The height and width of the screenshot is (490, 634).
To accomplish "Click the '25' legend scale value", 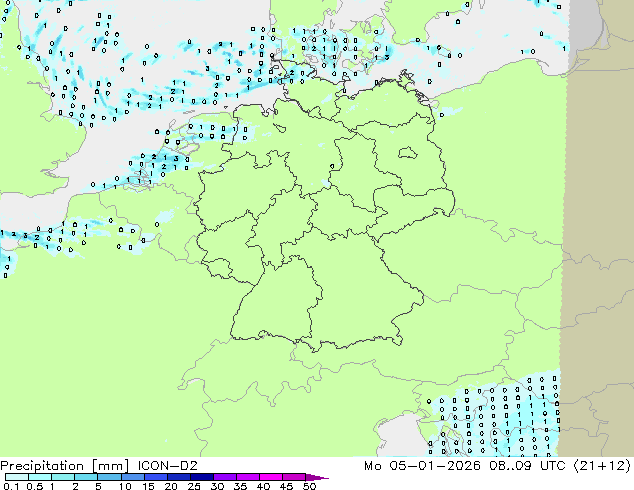I will (x=194, y=486).
